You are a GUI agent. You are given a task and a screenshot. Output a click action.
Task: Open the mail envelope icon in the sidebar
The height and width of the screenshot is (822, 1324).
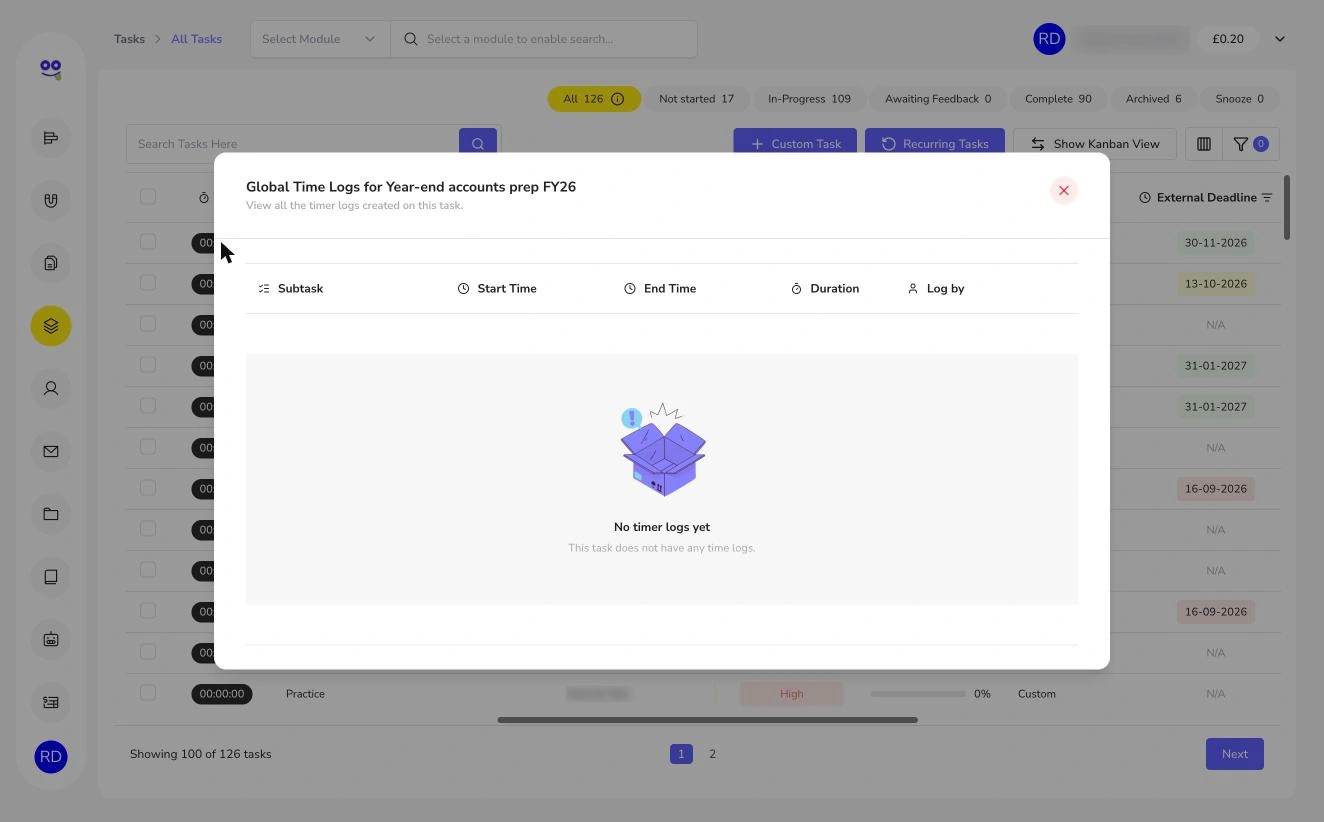click(51, 451)
